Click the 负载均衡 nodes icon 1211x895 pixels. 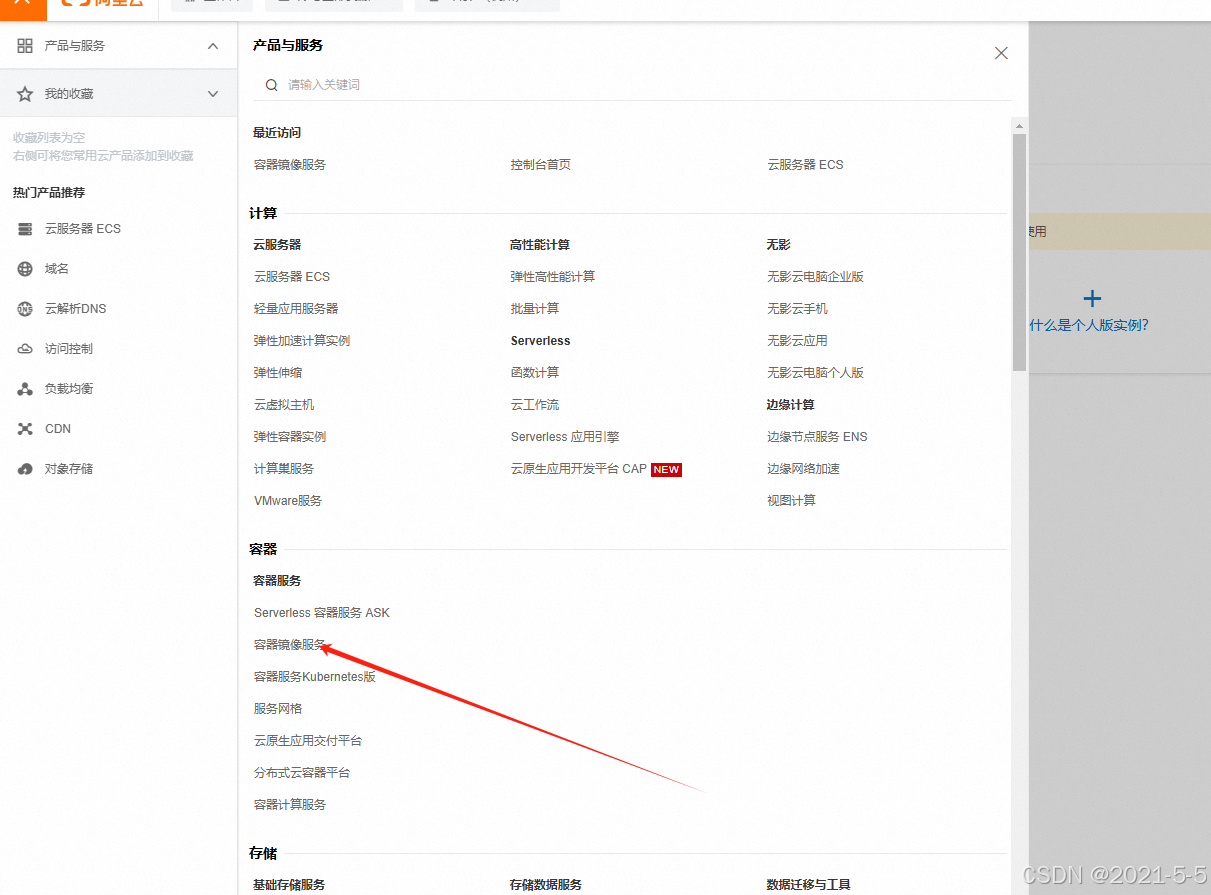click(x=25, y=389)
